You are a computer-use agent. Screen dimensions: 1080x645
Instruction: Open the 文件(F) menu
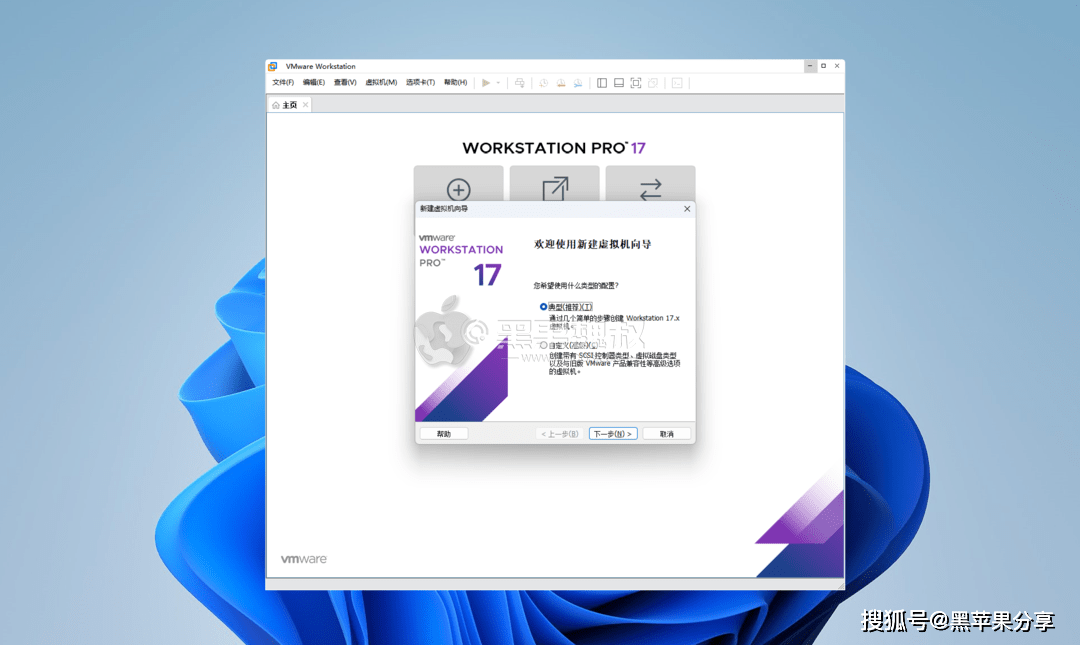pos(283,83)
